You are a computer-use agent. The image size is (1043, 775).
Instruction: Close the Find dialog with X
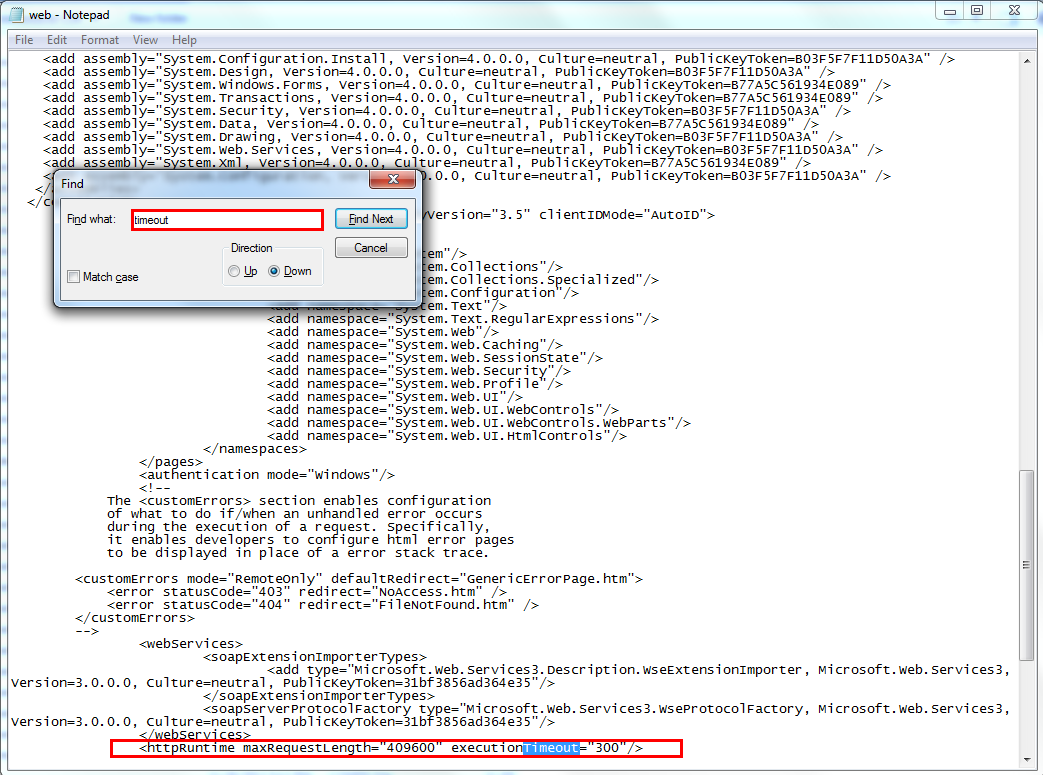[x=393, y=181]
